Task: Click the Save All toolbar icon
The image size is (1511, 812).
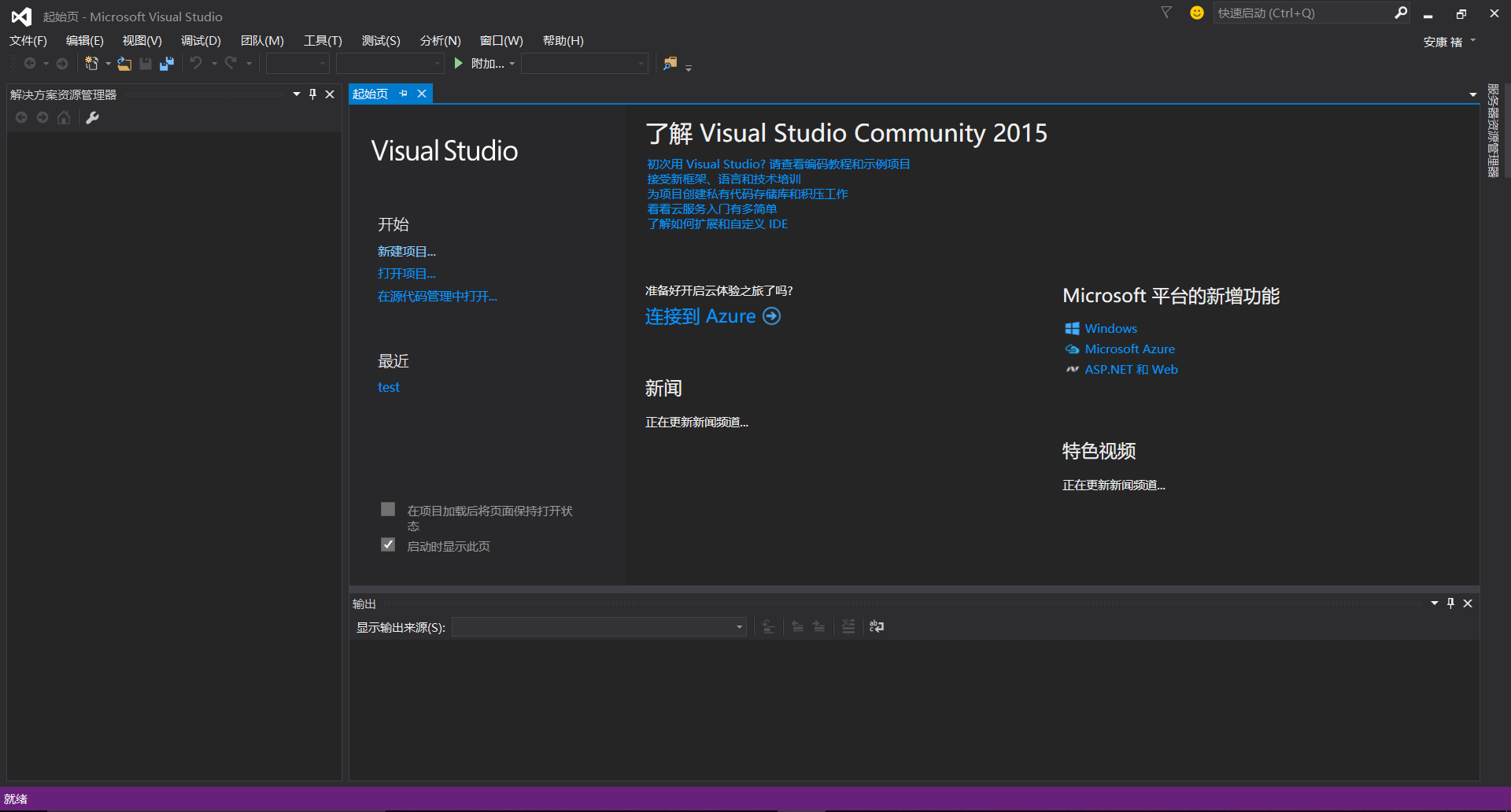Action: click(166, 64)
